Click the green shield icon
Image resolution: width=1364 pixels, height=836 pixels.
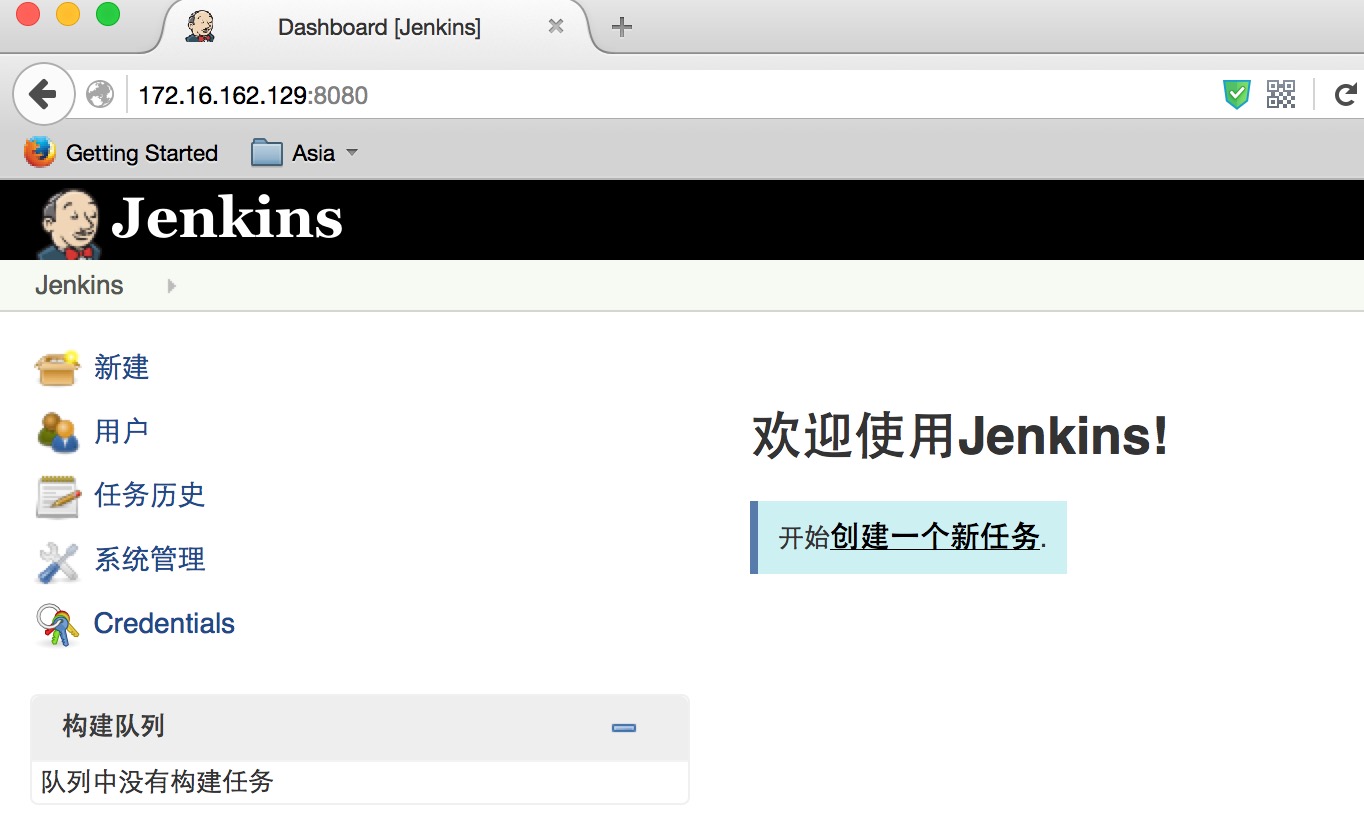pyautogui.click(x=1237, y=95)
